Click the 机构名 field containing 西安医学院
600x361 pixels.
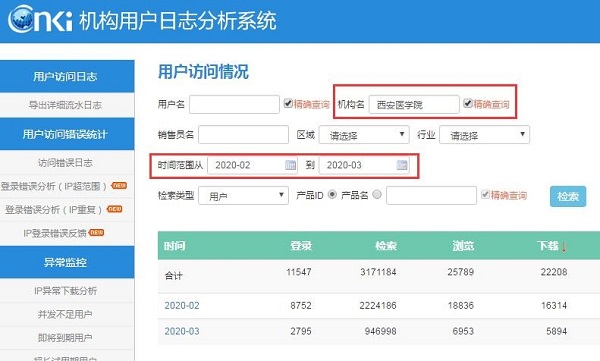414,105
